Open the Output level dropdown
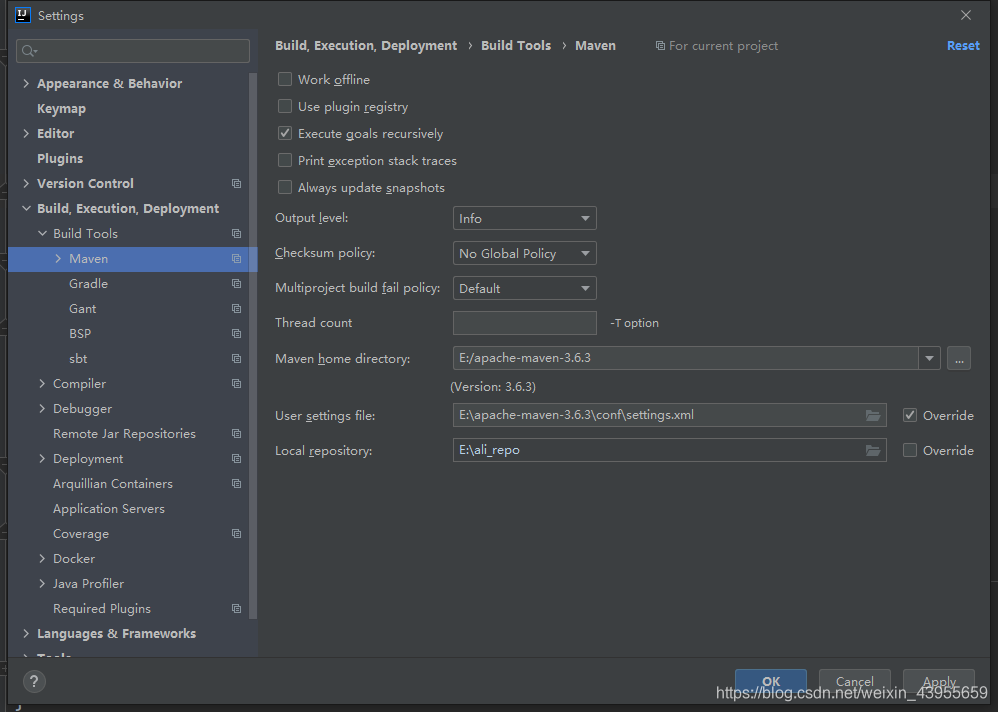The height and width of the screenshot is (712, 998). [x=524, y=218]
